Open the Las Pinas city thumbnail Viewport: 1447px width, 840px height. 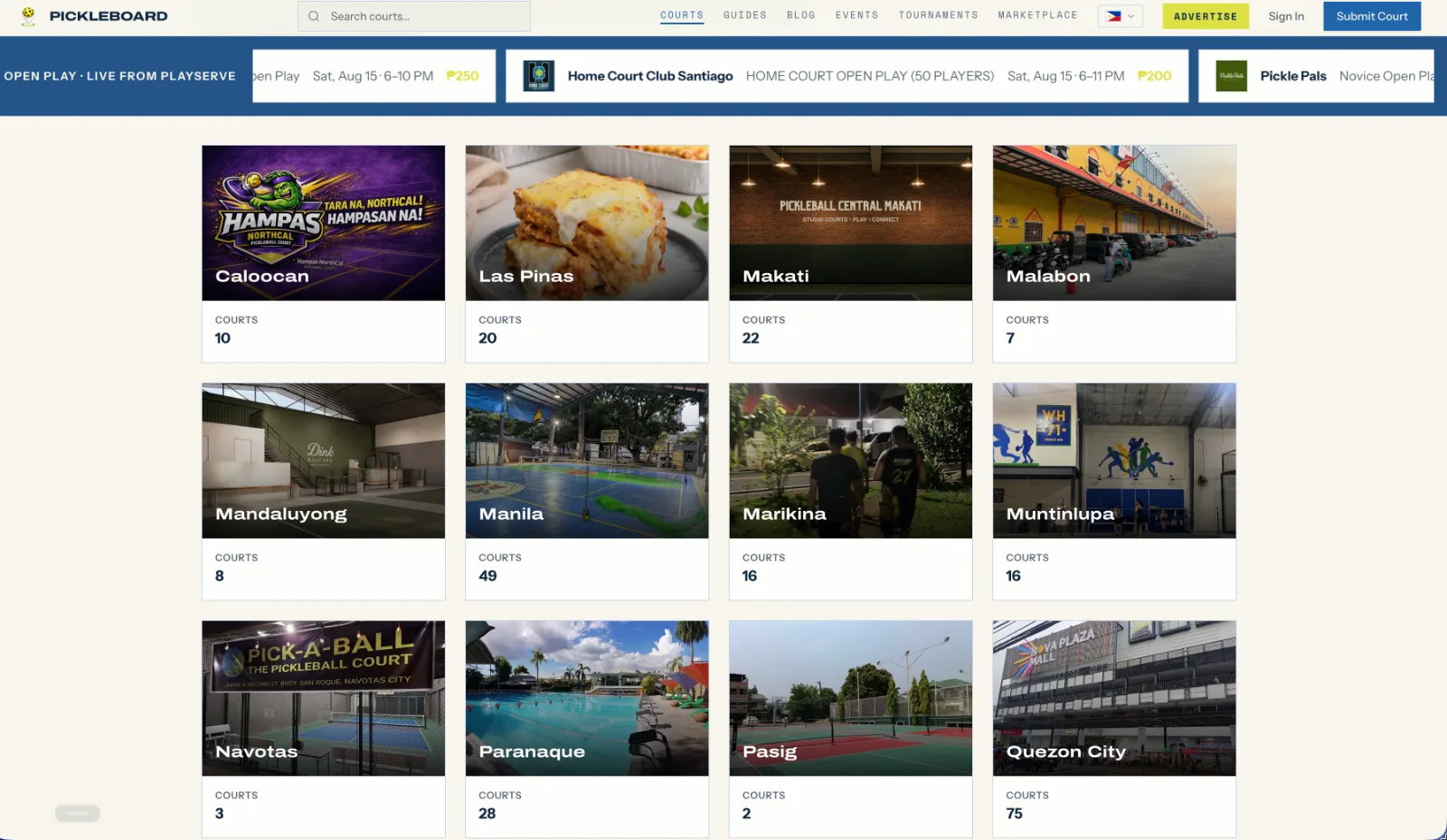(x=587, y=223)
